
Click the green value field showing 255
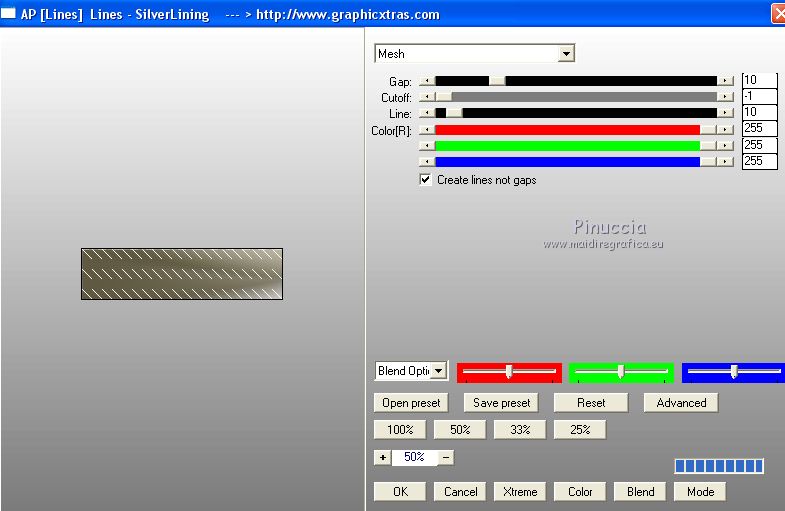coord(759,145)
